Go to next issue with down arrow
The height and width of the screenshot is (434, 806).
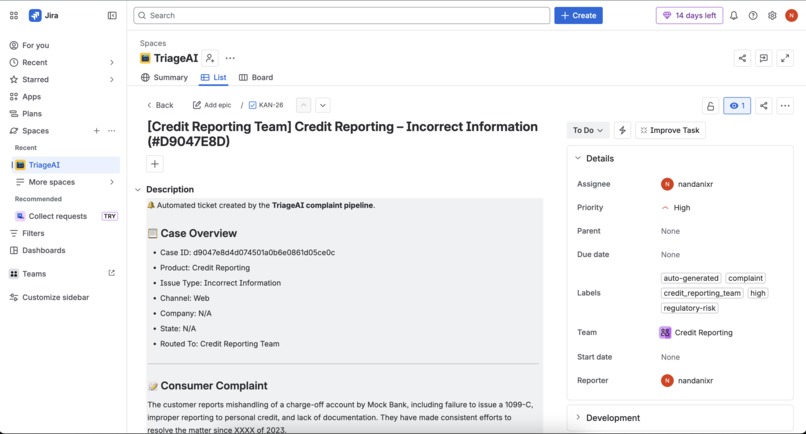pyautogui.click(x=323, y=105)
